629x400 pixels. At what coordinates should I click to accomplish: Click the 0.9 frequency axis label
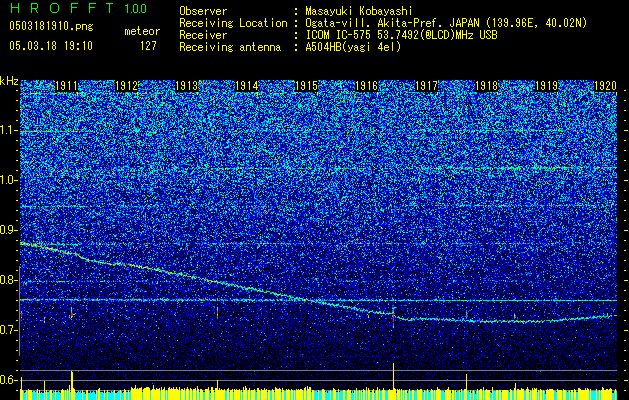coord(9,230)
